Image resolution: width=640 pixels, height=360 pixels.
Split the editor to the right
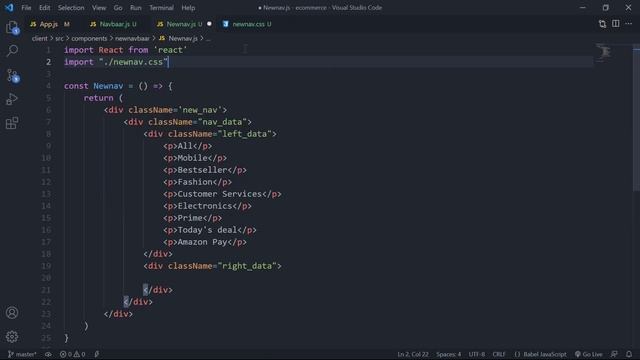point(616,24)
